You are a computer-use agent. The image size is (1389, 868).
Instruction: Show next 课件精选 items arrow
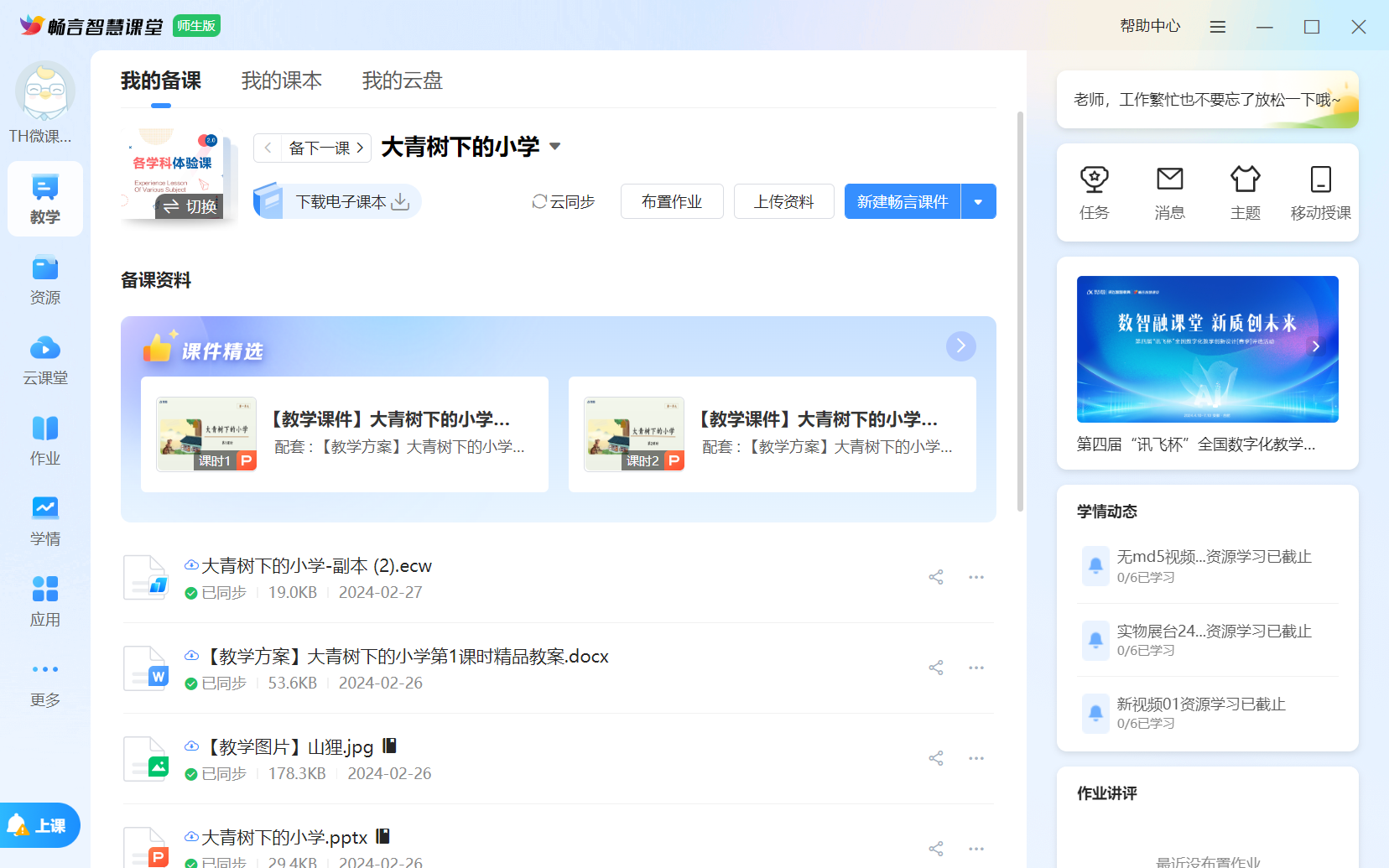point(961,346)
